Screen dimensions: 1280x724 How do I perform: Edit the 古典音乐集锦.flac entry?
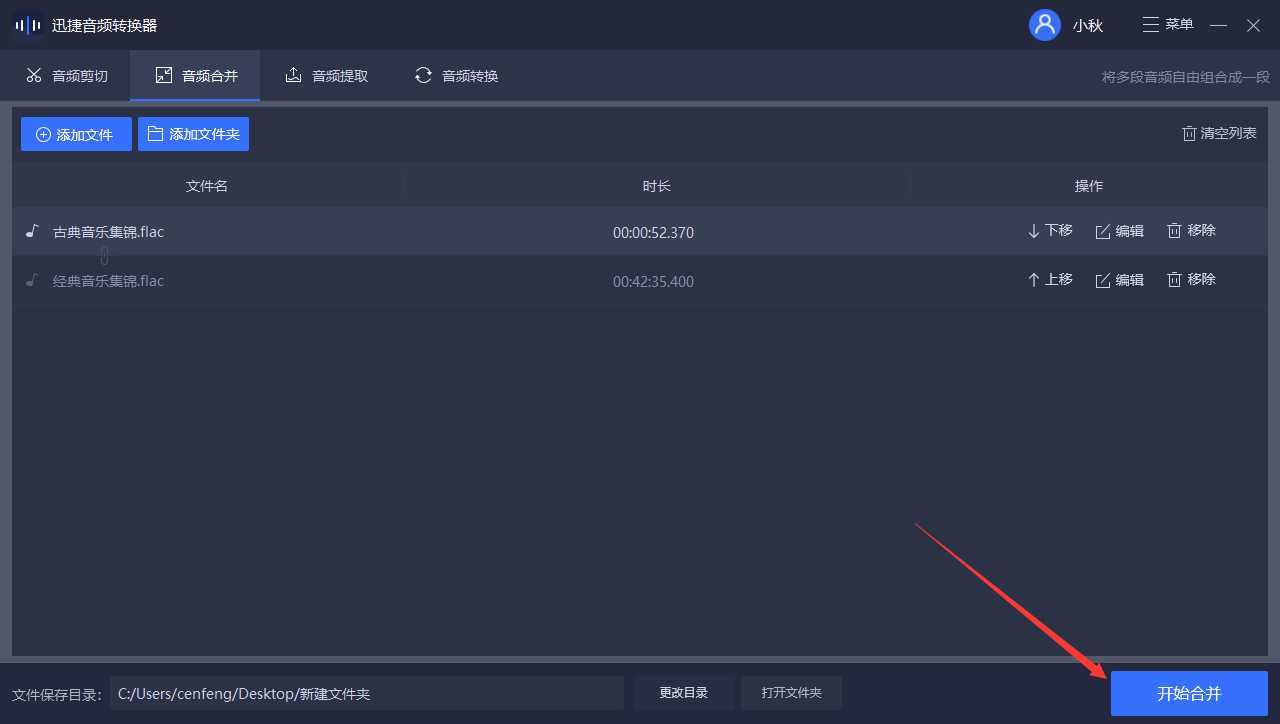click(x=1120, y=231)
